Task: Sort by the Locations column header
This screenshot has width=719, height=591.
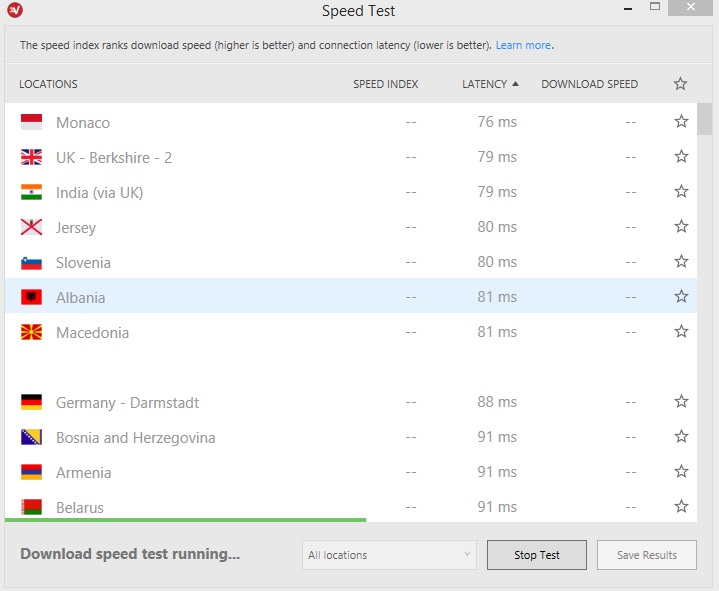Action: click(x=48, y=84)
